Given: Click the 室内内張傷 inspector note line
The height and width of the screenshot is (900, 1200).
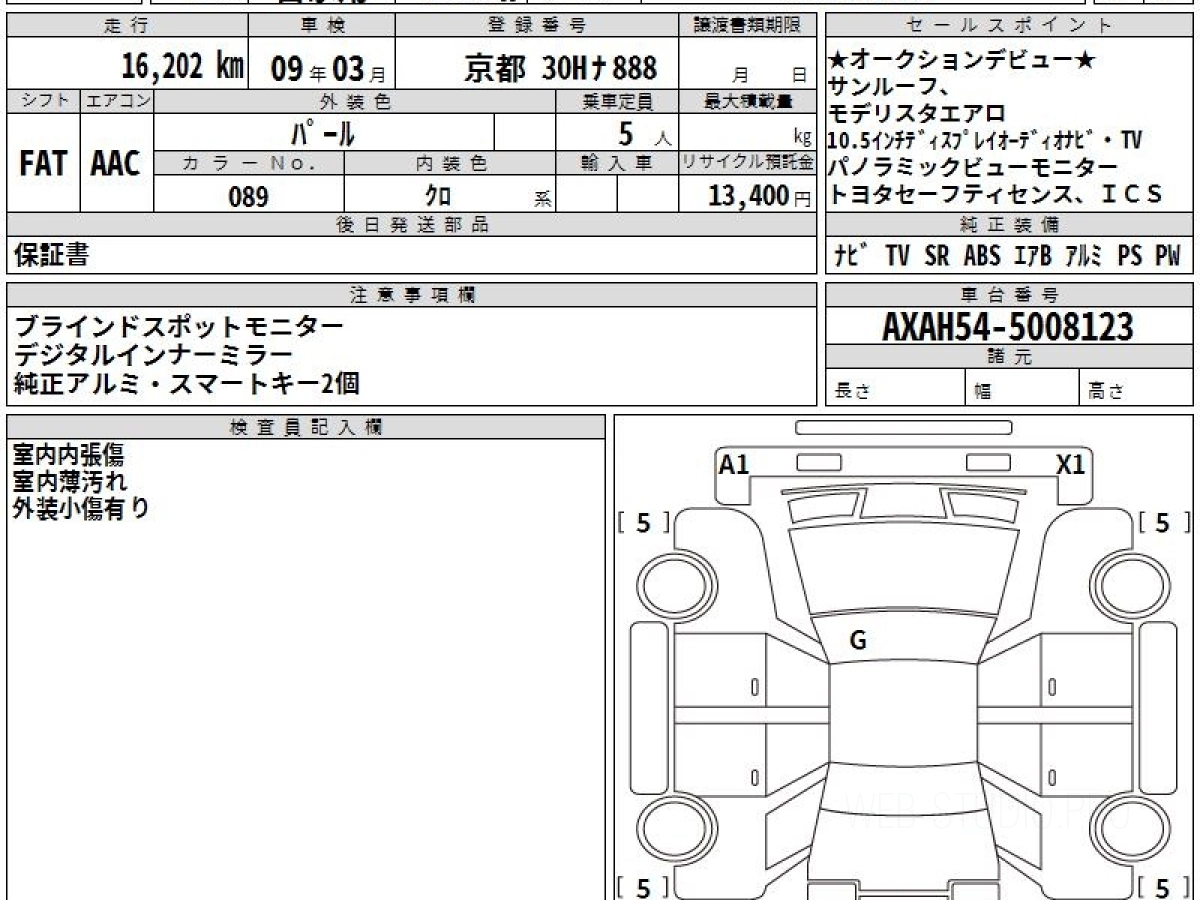Looking at the screenshot, I should (68, 456).
